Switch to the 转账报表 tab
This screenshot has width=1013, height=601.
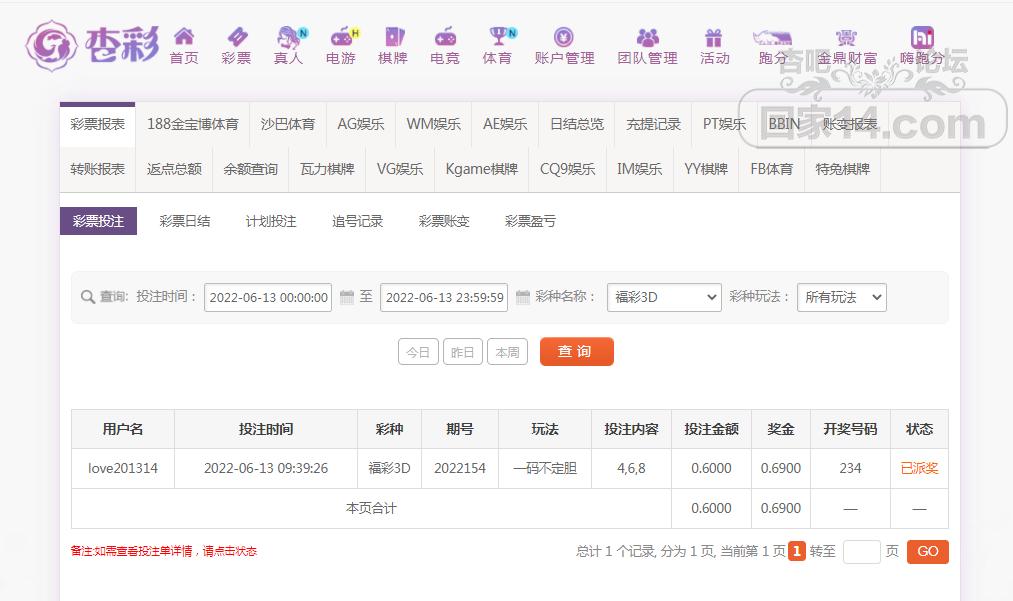coord(98,169)
